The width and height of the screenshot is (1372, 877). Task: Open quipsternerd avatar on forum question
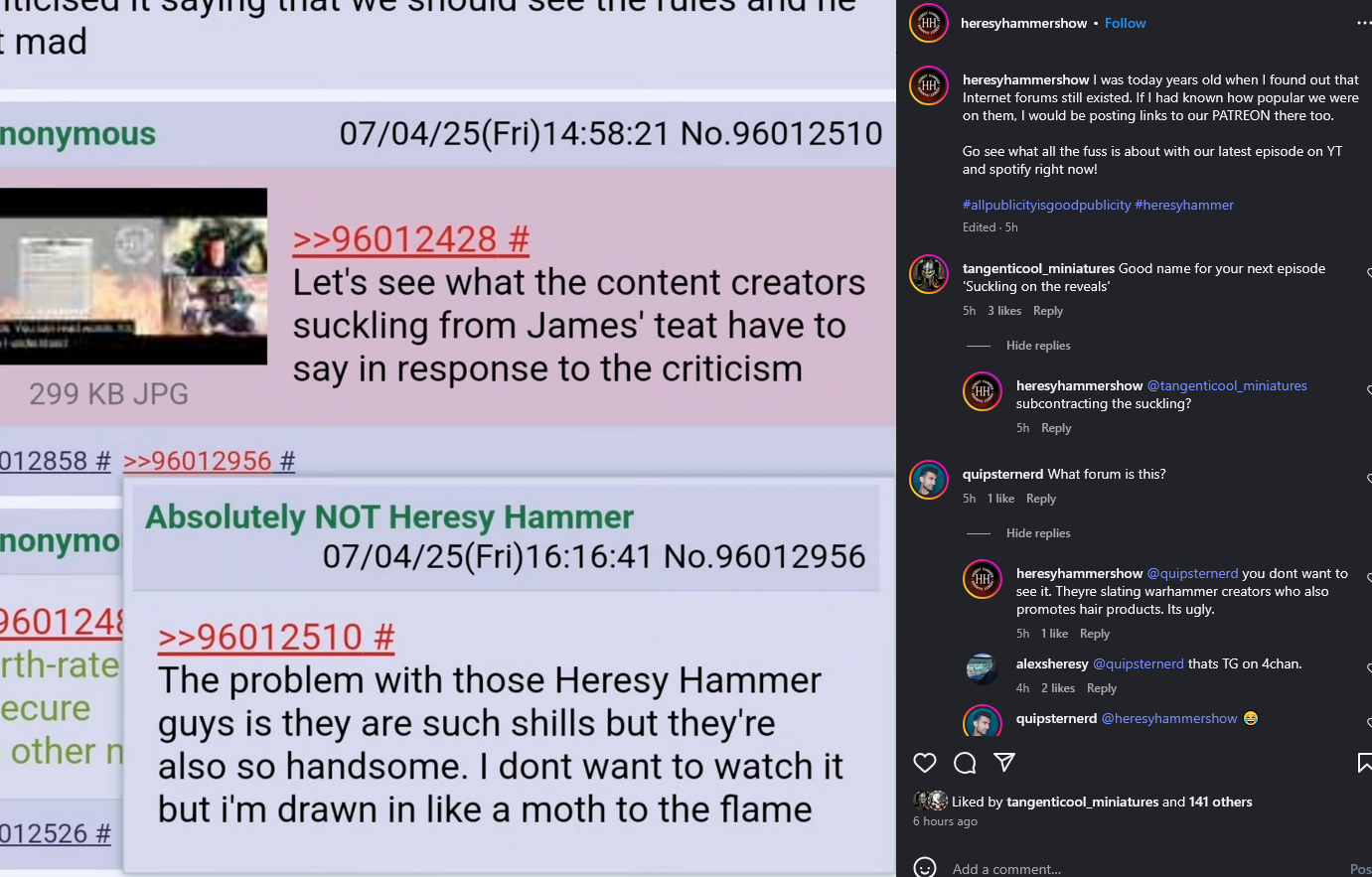pos(929,480)
